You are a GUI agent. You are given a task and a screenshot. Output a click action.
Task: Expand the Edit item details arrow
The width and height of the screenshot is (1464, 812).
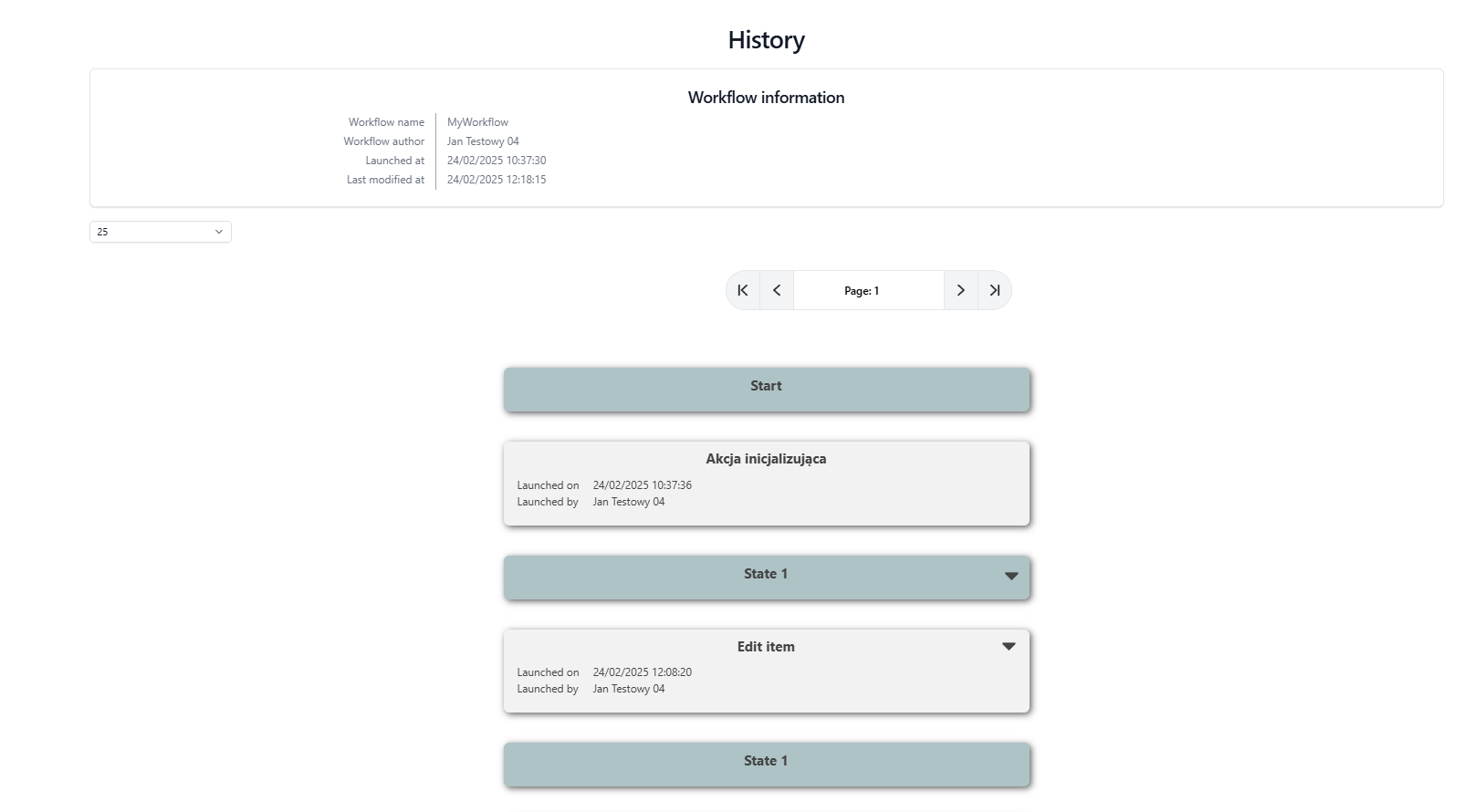pos(1009,646)
